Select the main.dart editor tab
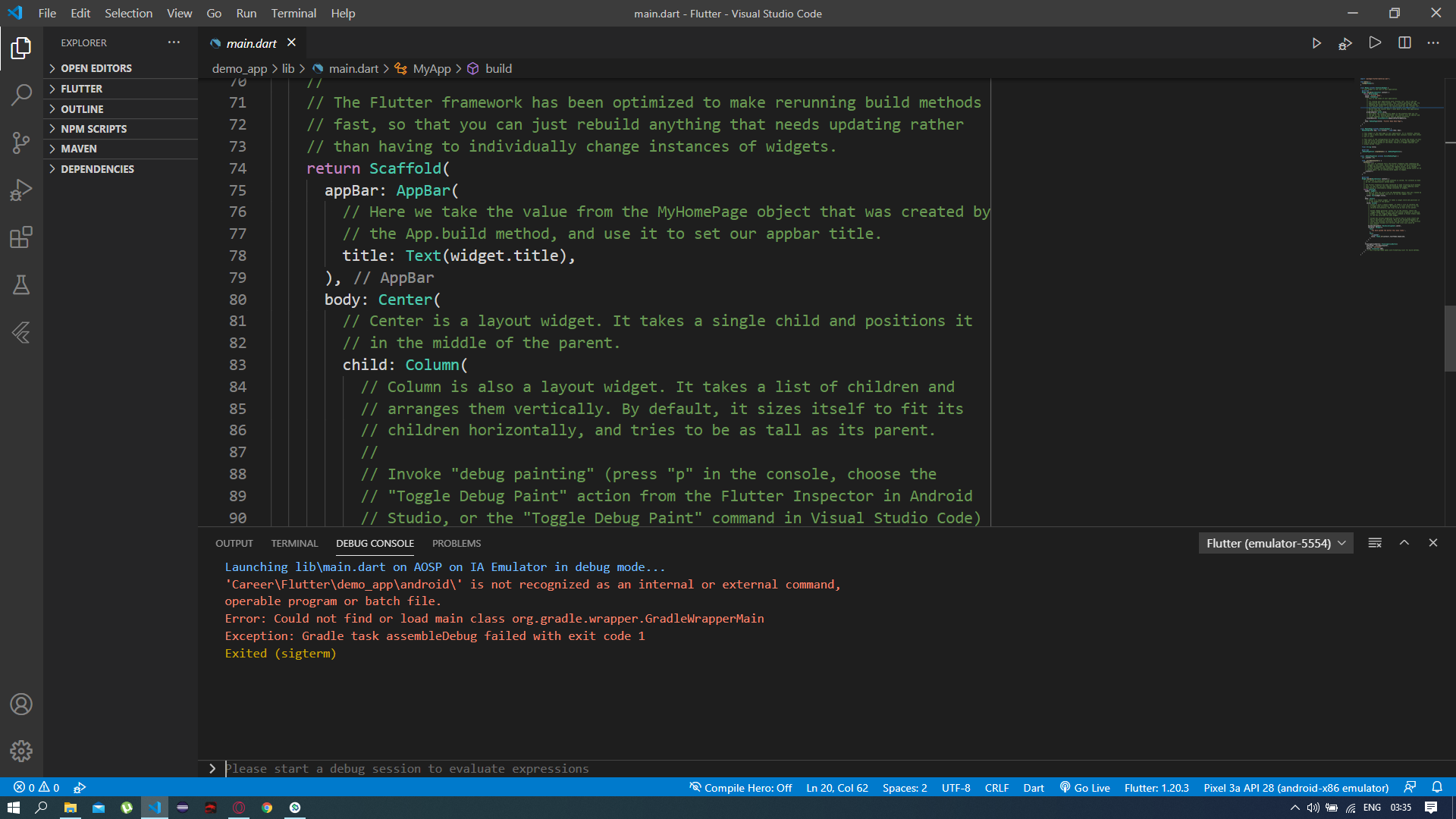The height and width of the screenshot is (819, 1456). [x=252, y=43]
